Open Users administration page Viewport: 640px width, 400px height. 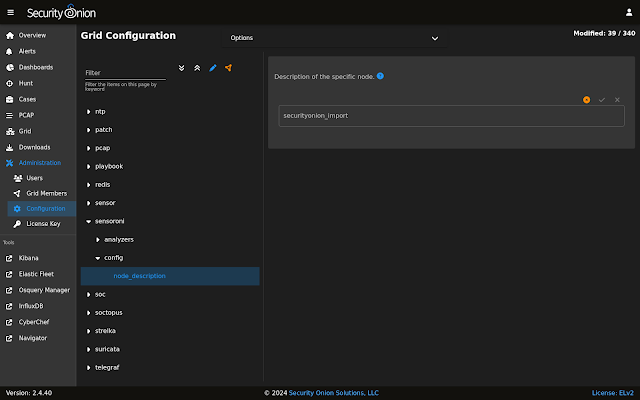click(35, 178)
